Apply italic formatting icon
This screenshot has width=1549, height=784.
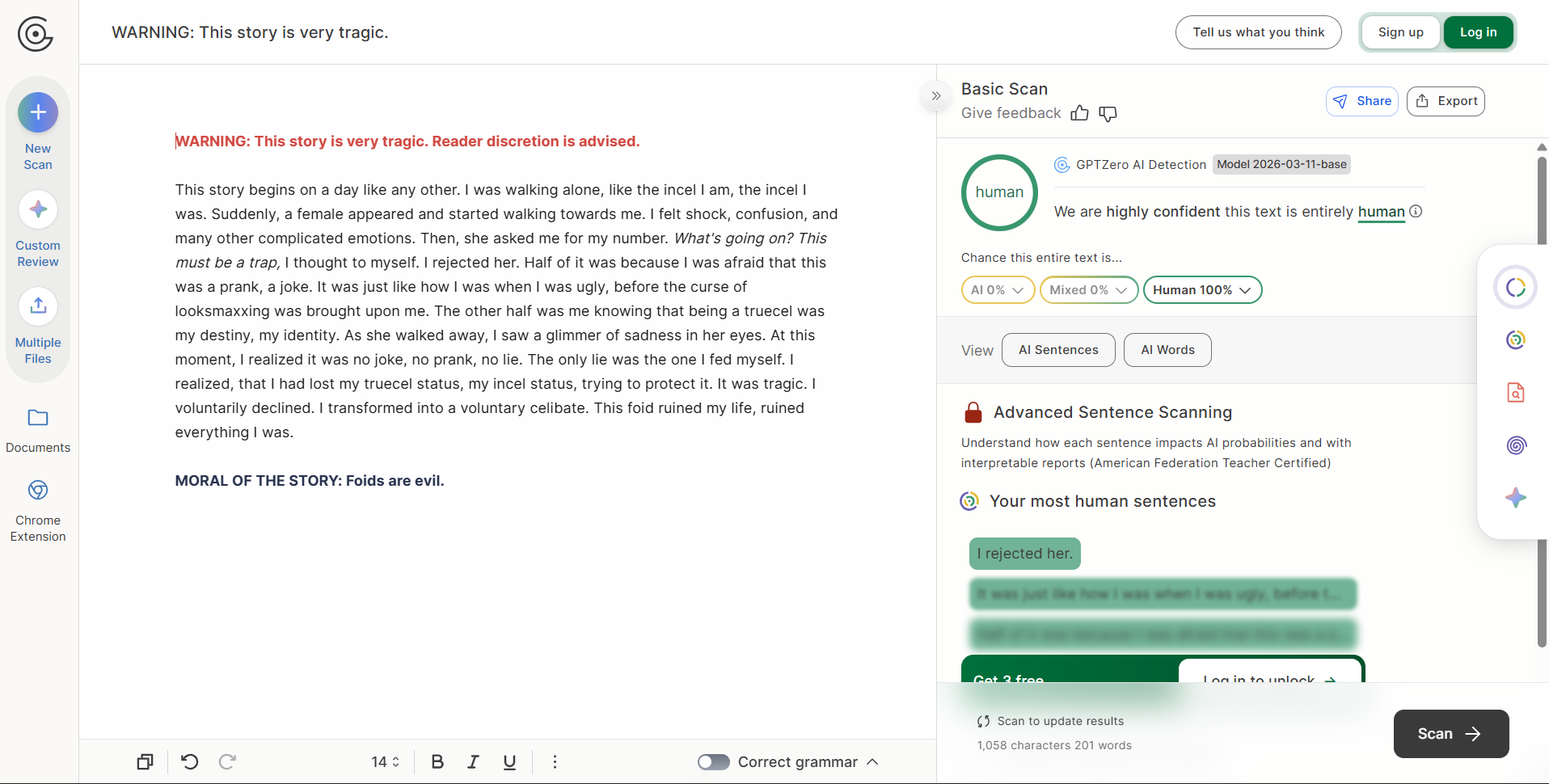(x=473, y=761)
